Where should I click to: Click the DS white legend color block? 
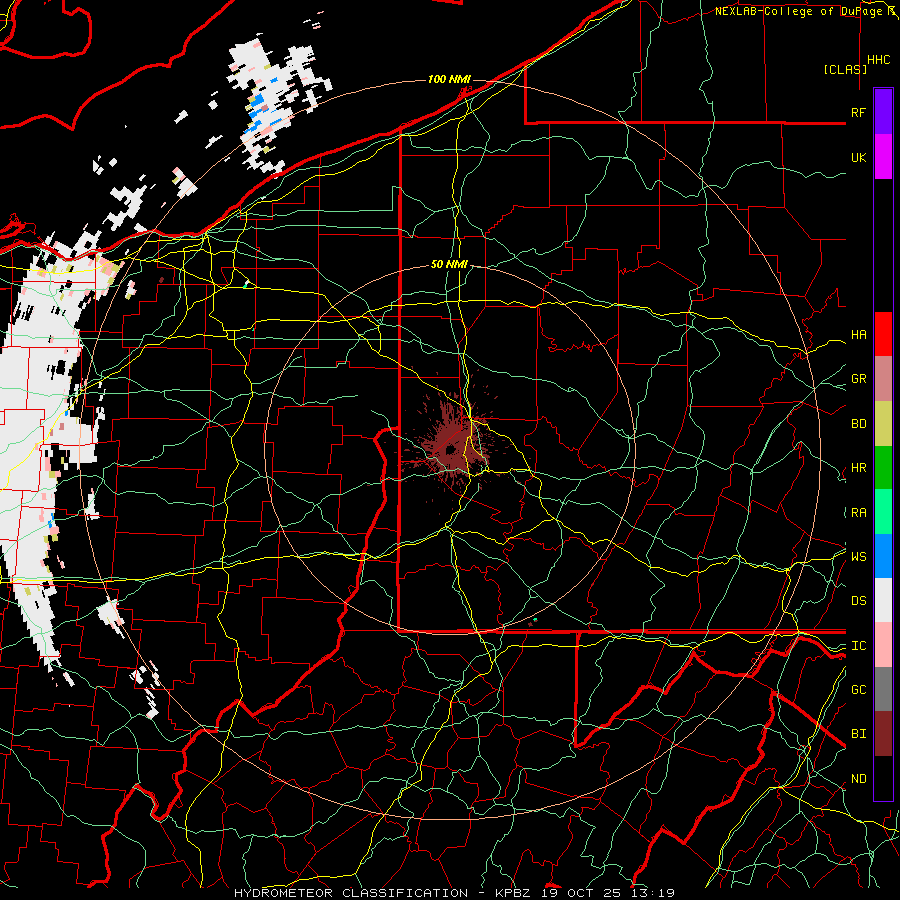click(x=883, y=600)
